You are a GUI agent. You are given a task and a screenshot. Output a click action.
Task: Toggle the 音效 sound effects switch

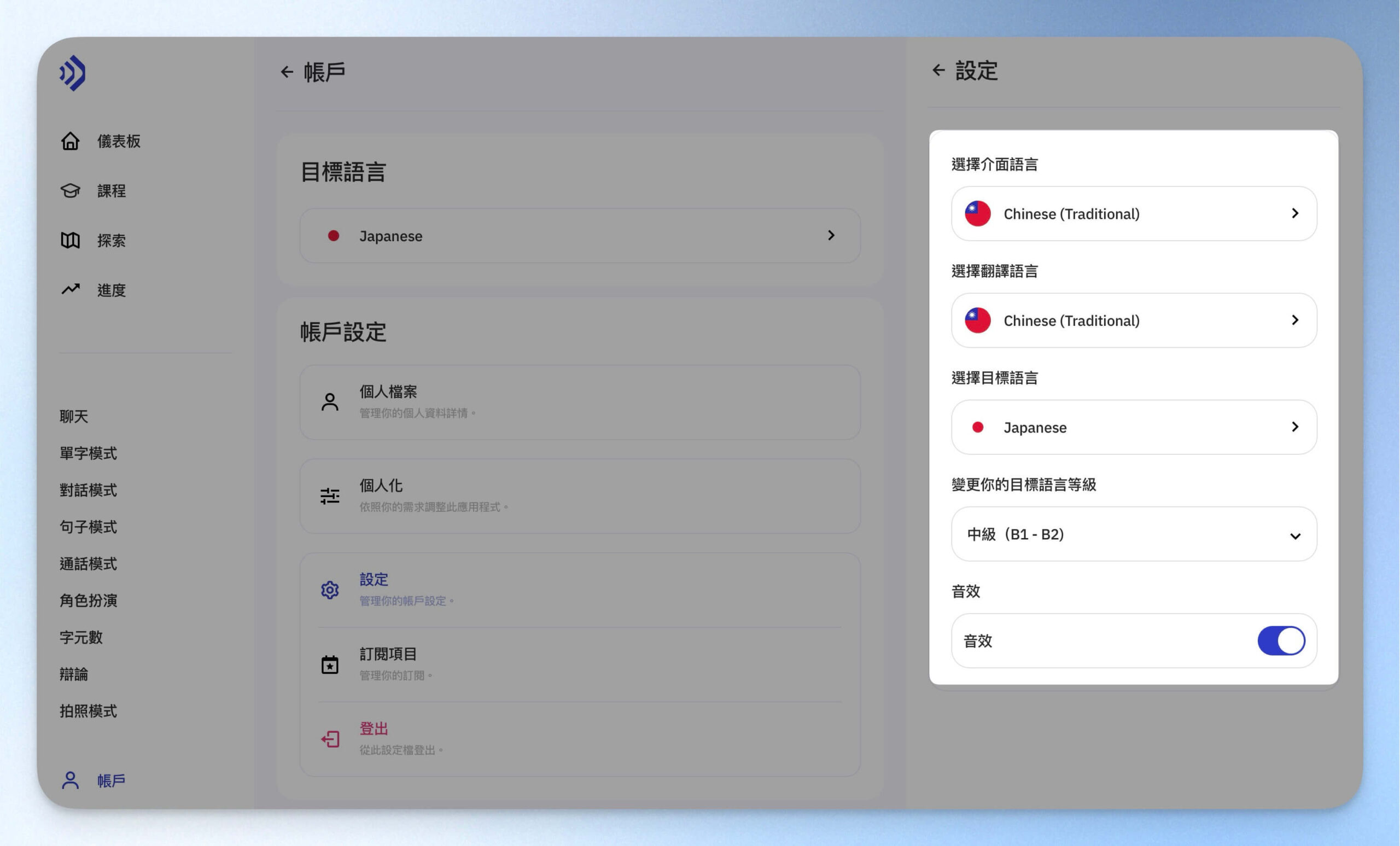1281,640
